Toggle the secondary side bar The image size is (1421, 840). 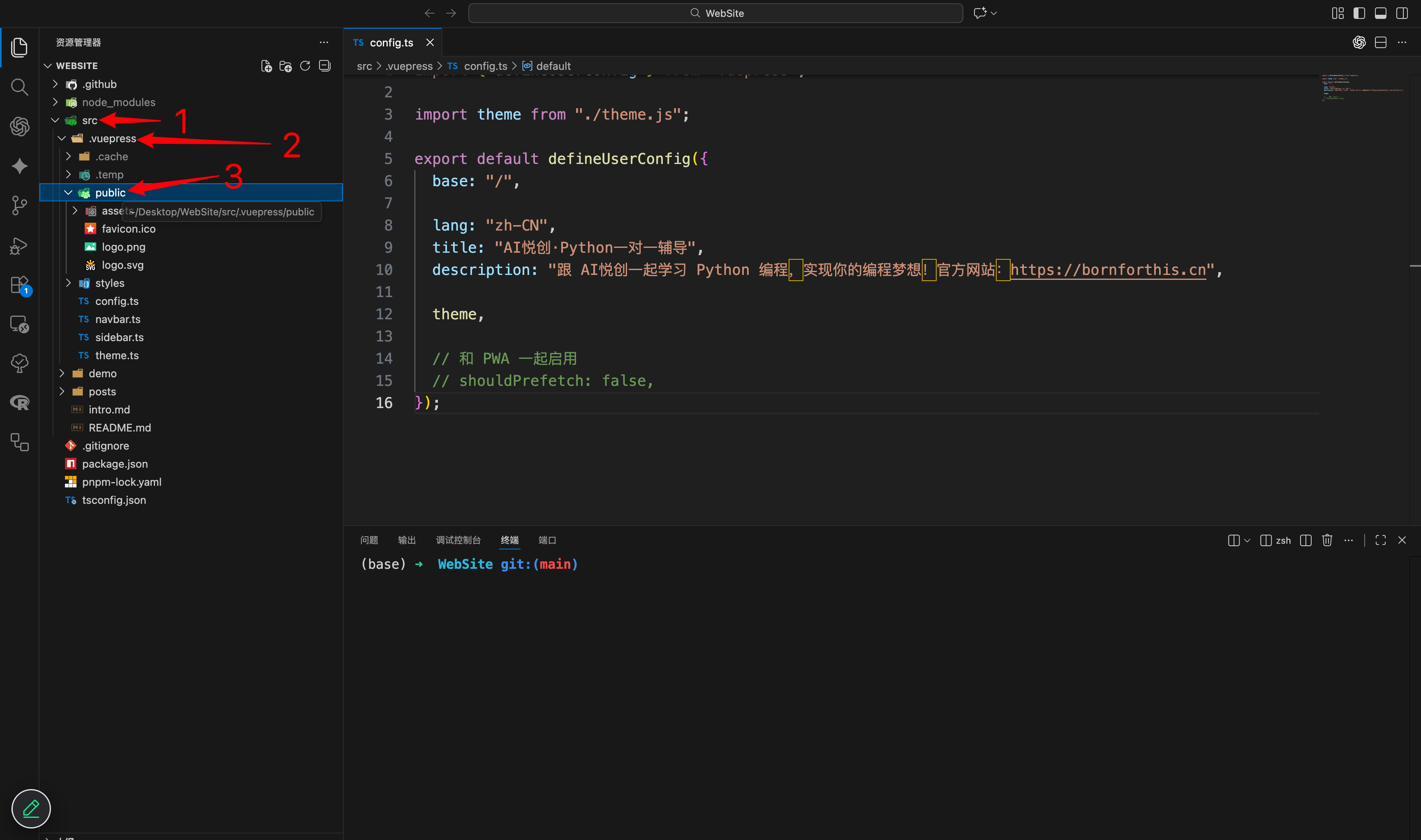click(x=1402, y=13)
